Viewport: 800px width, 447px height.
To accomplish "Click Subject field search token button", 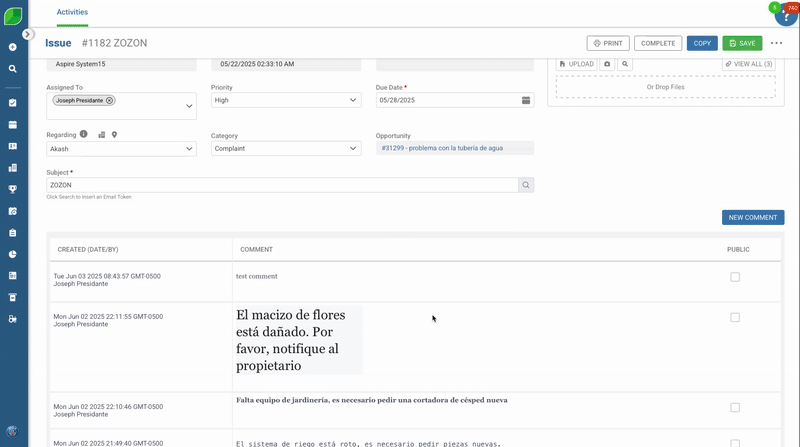I will click(x=526, y=185).
